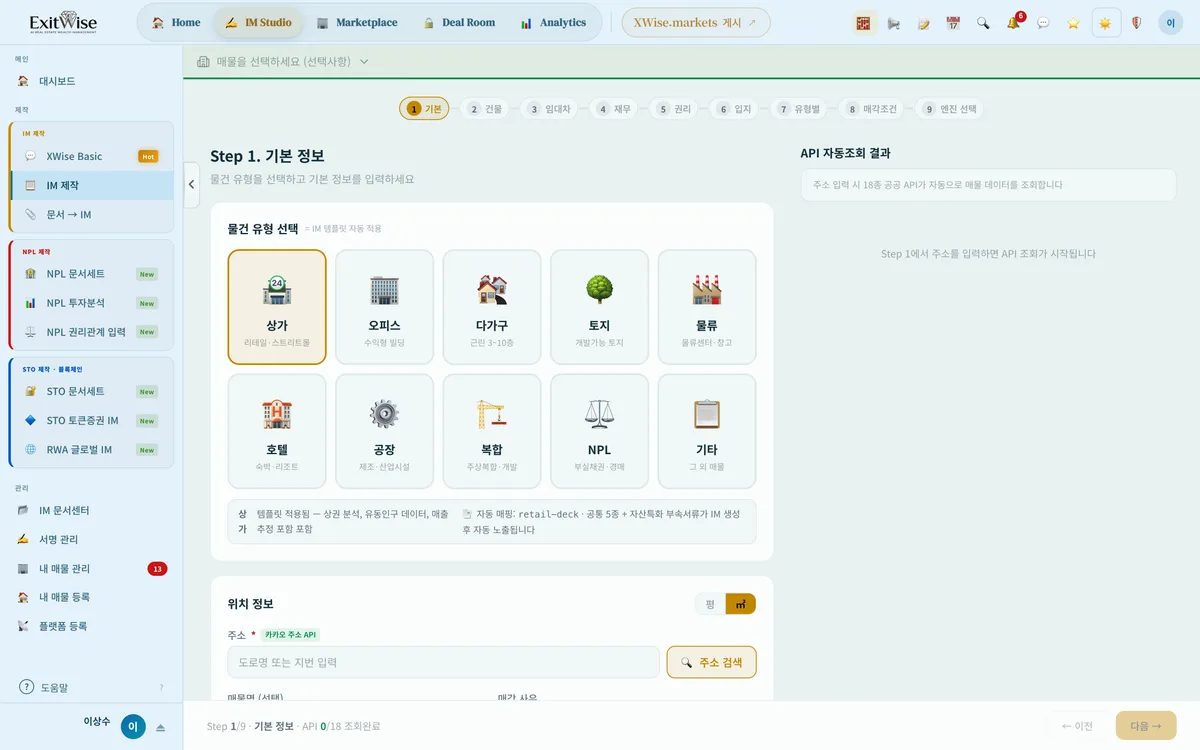Open NPL 문서세트 in sidebar
This screenshot has width=1200, height=750.
tap(92, 273)
